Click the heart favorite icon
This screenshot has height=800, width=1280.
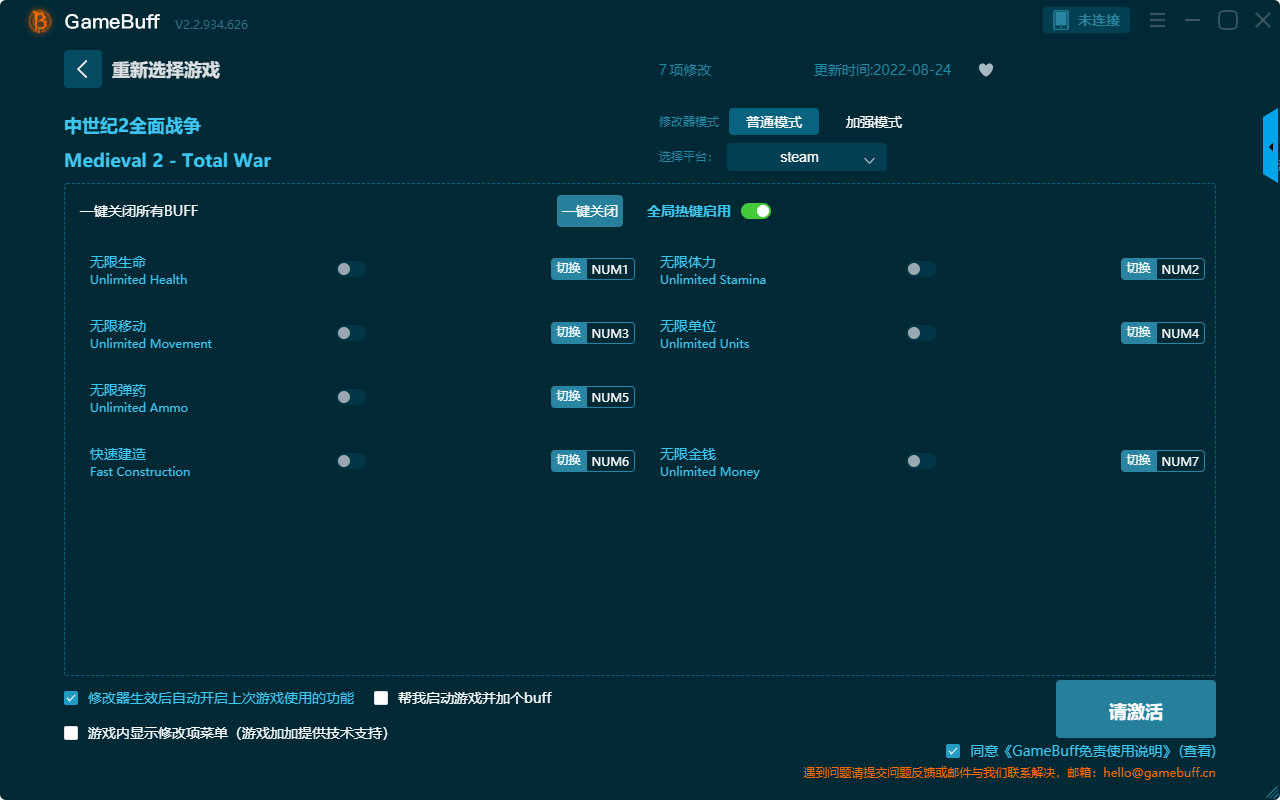(x=986, y=70)
